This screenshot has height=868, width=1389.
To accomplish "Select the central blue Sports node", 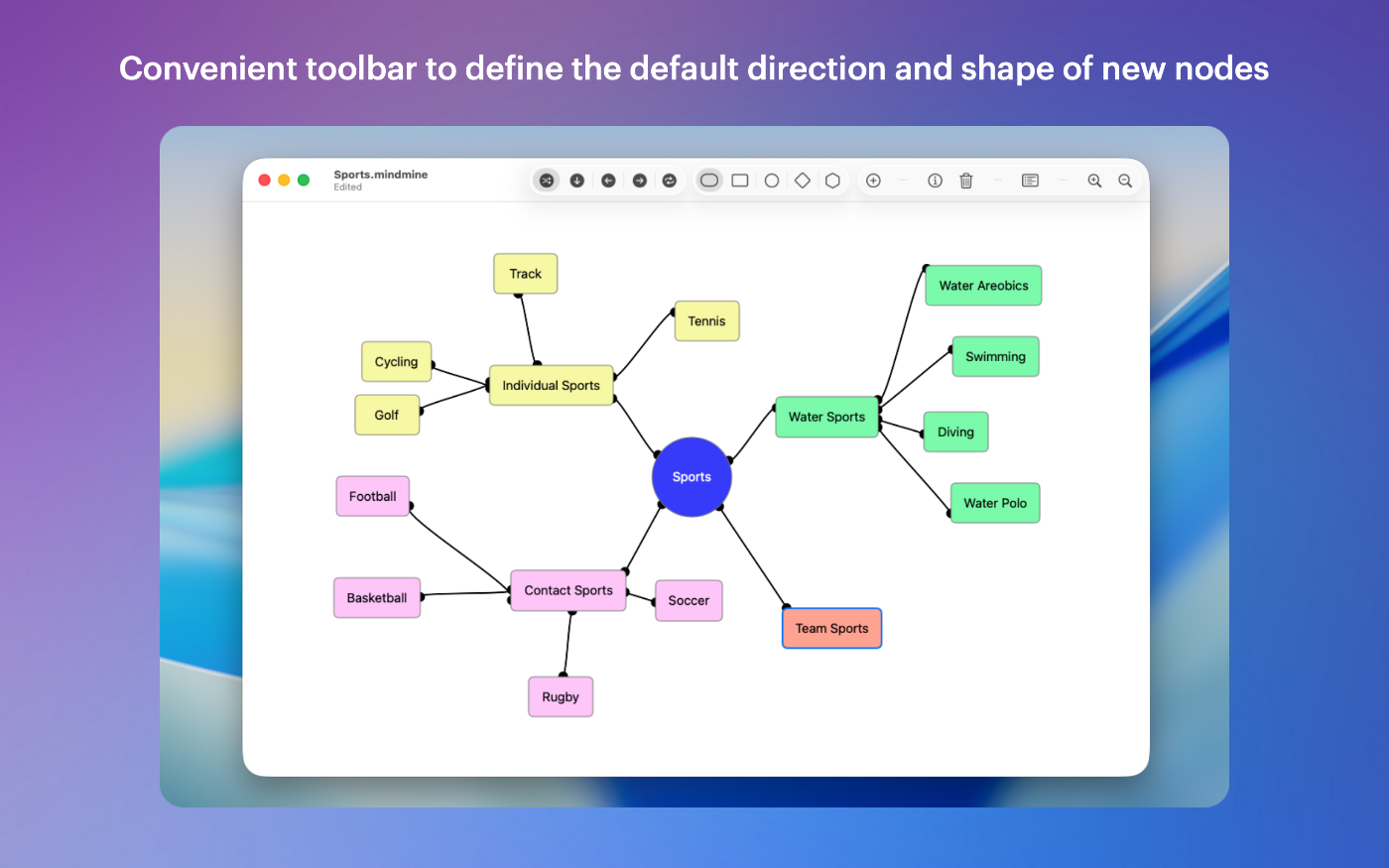I will [x=692, y=477].
